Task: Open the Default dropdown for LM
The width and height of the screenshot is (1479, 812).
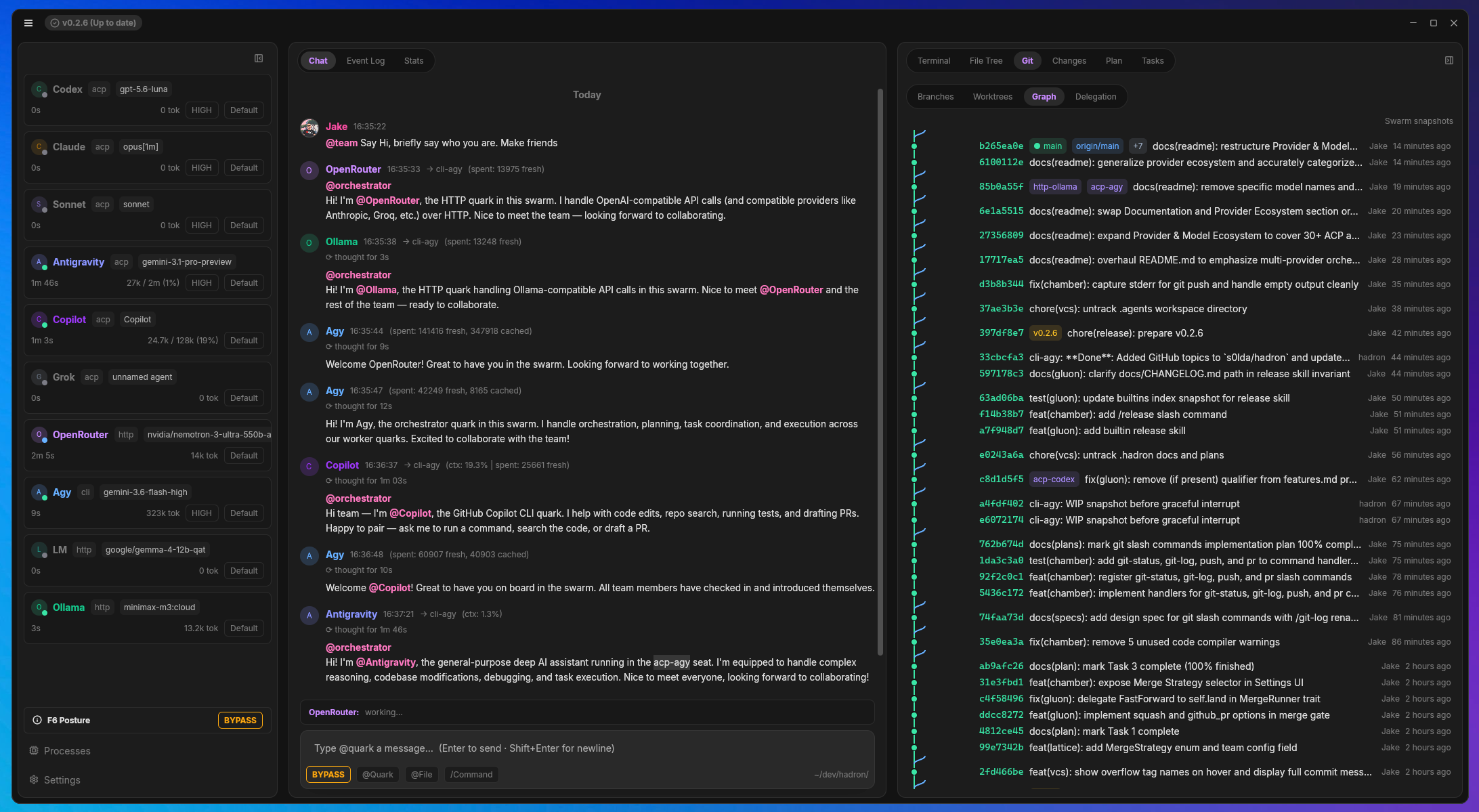Action: pos(244,571)
